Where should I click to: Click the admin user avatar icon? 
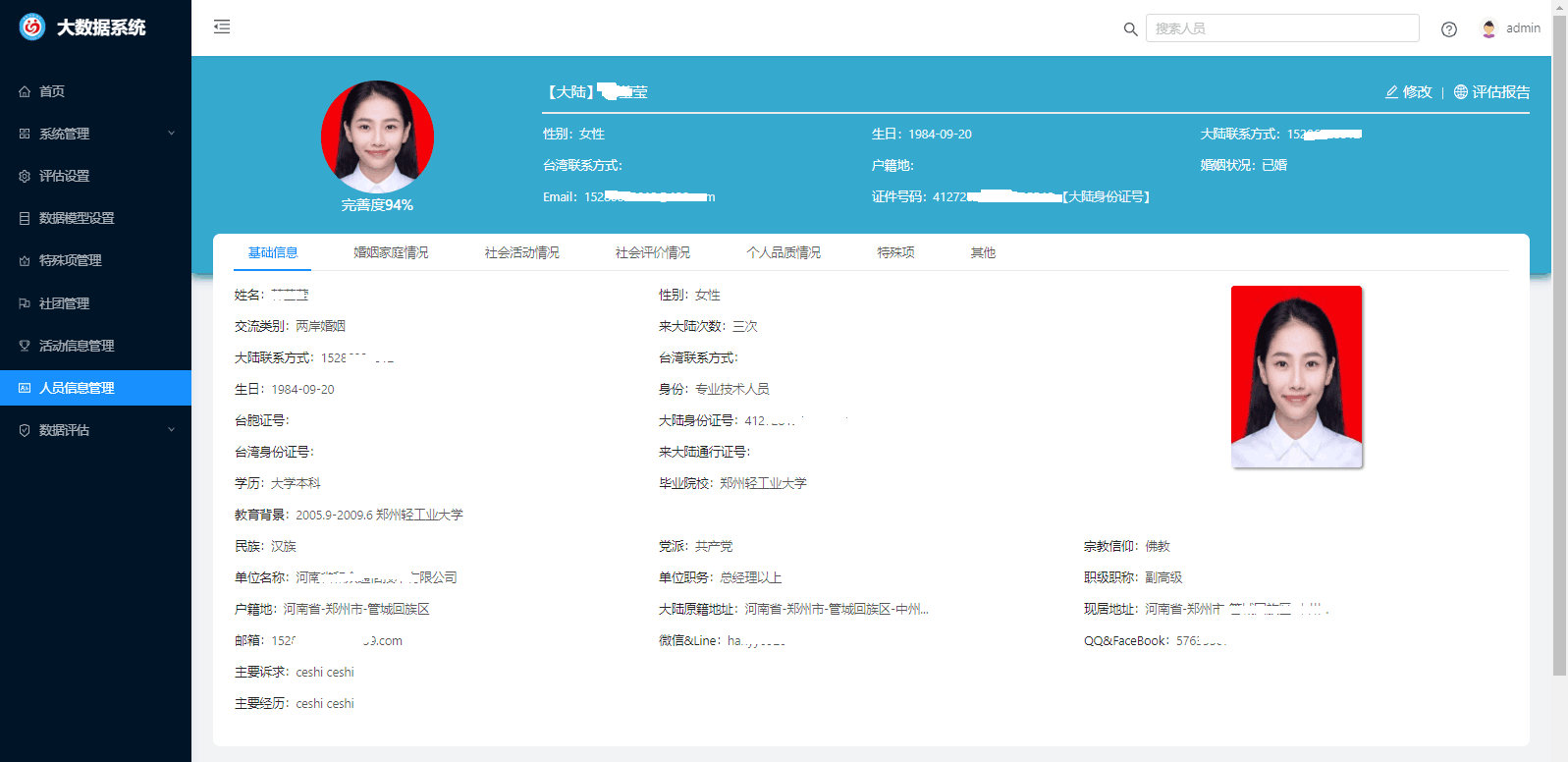click(1488, 28)
